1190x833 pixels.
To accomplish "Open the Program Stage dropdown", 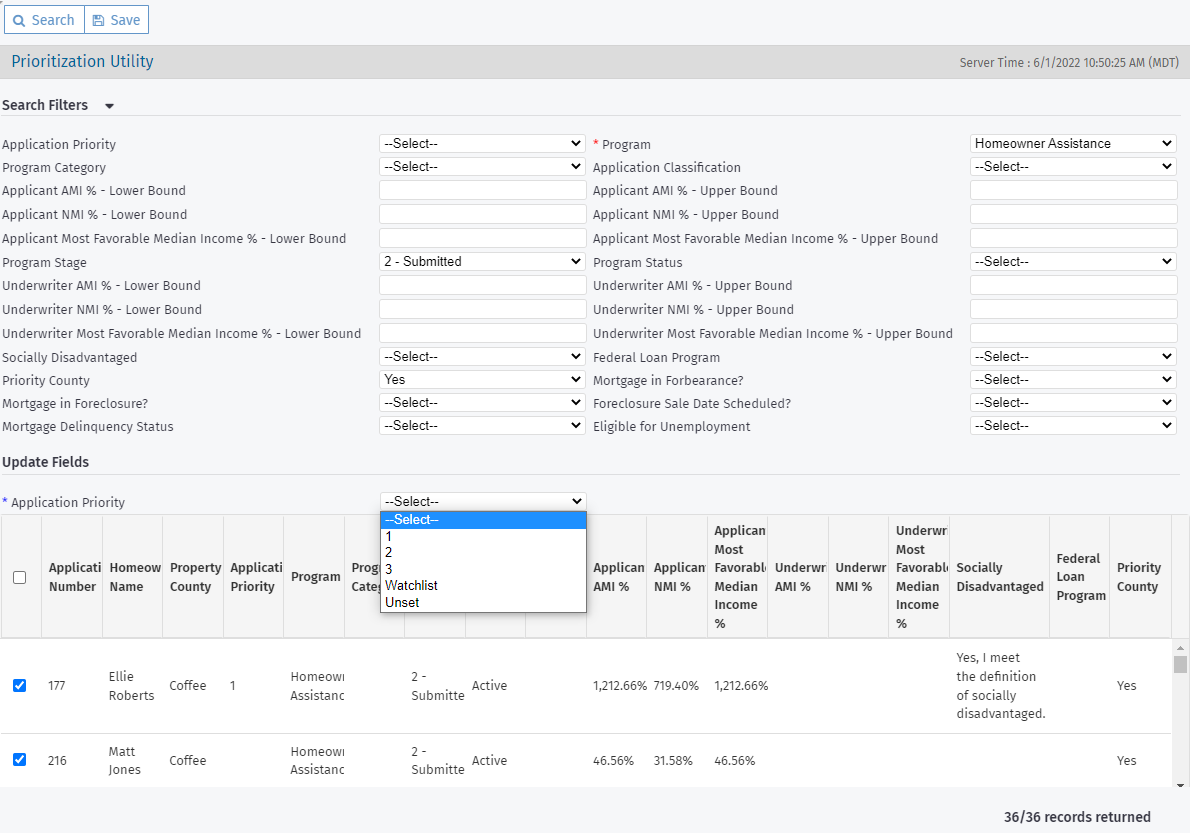I will tap(481, 261).
